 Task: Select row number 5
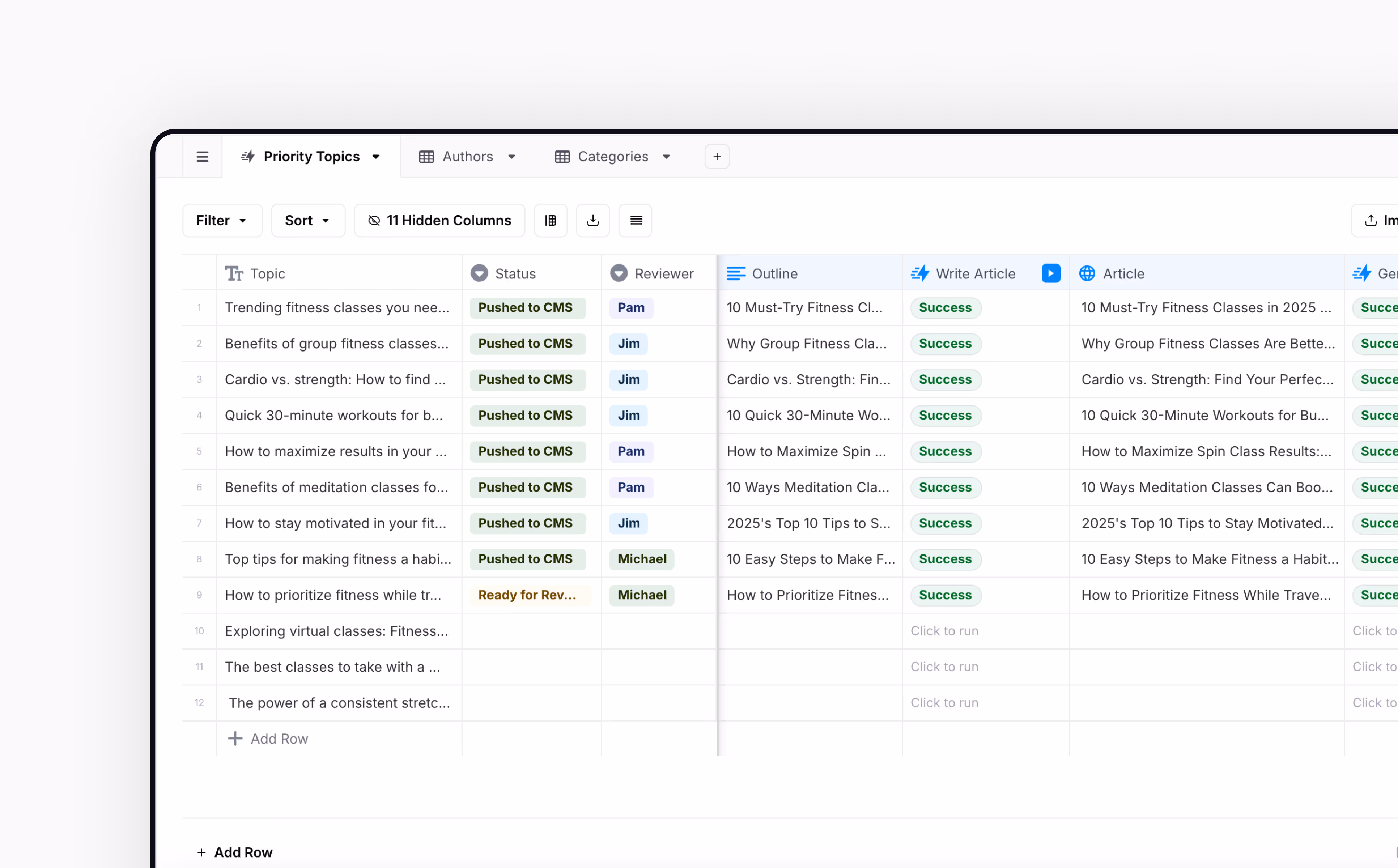199,451
